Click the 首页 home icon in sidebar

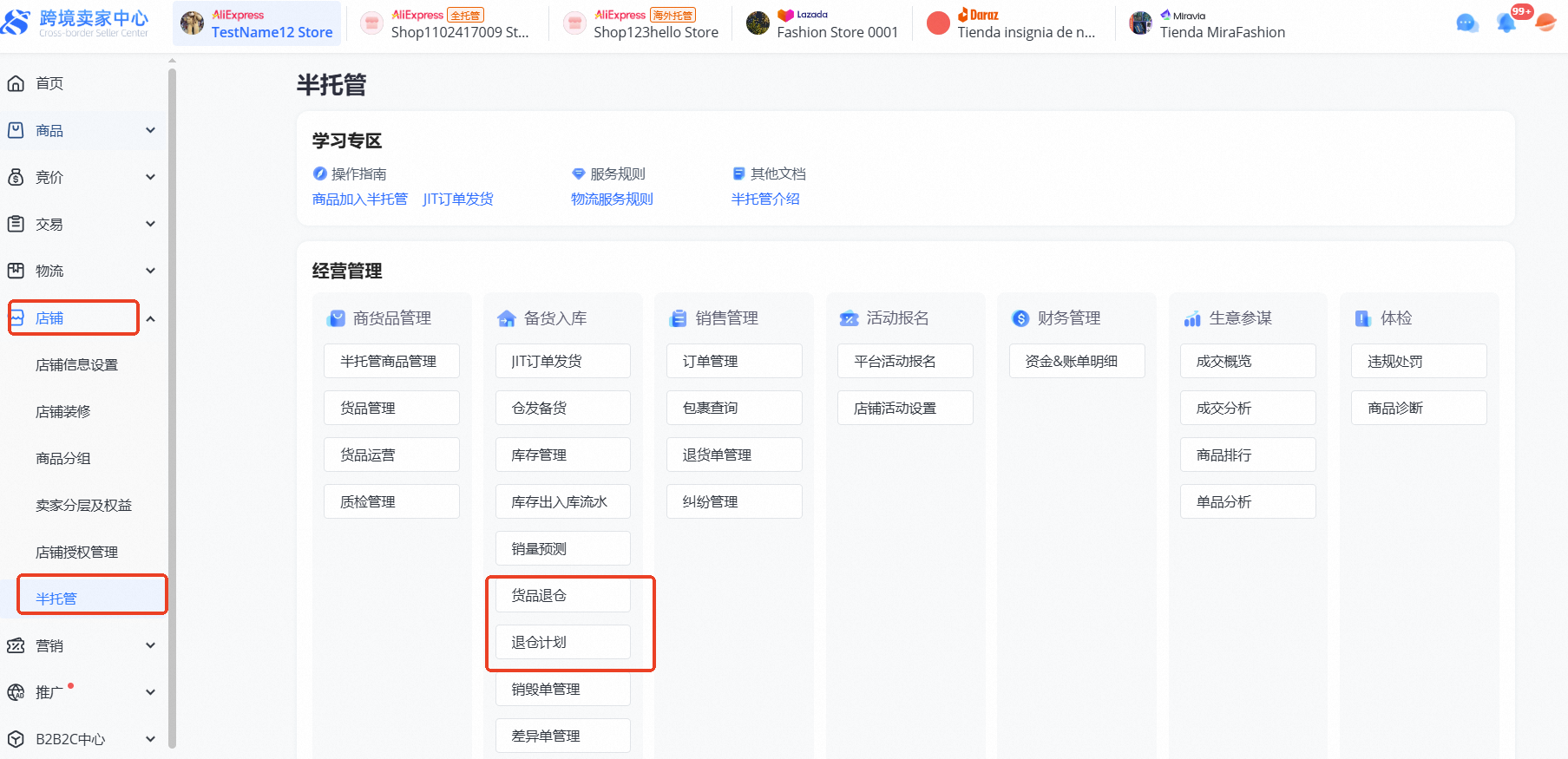tap(16, 83)
